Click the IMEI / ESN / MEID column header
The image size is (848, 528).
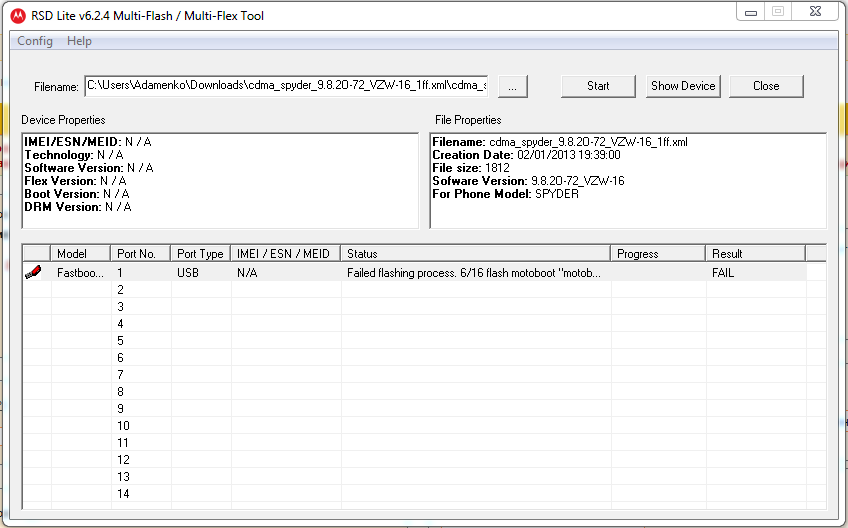click(x=286, y=254)
